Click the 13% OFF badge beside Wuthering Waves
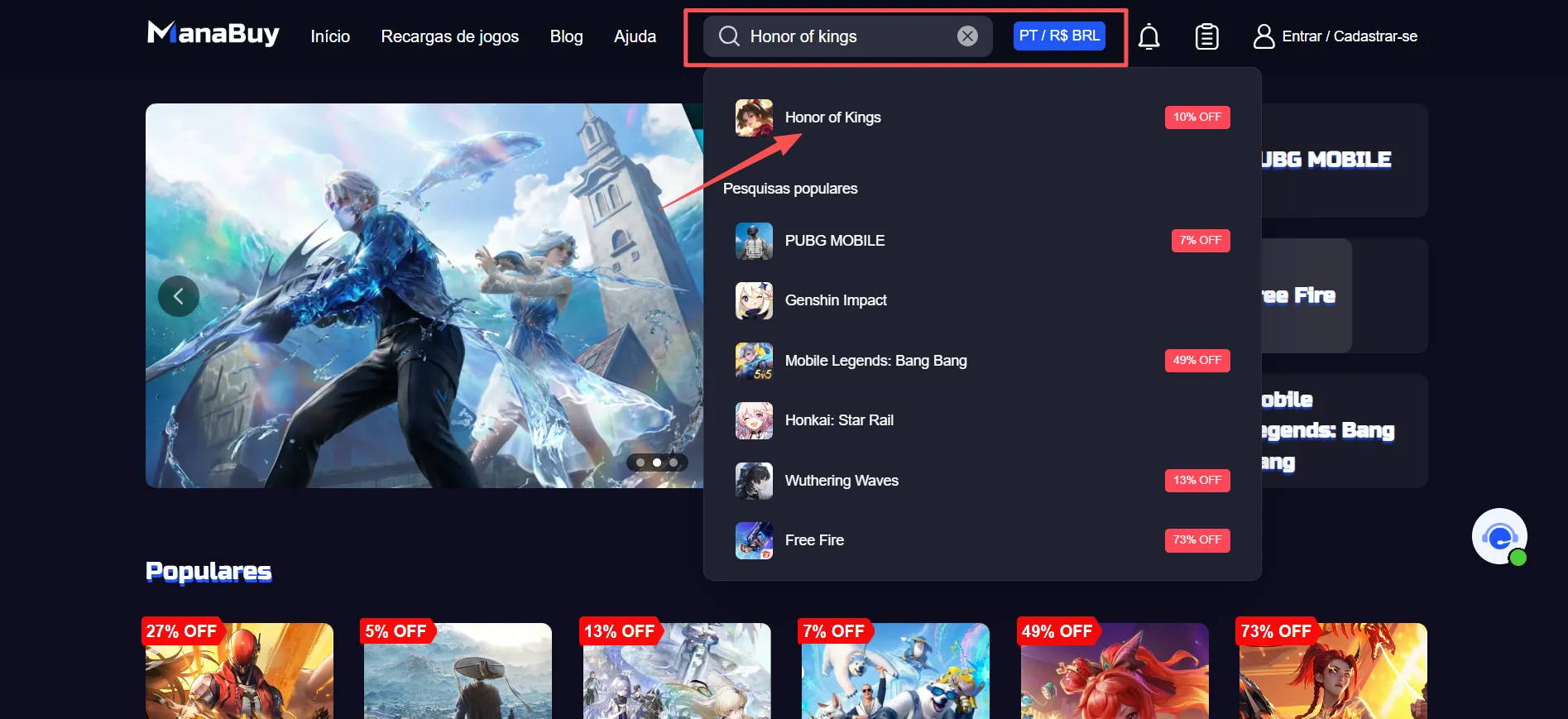The image size is (1568, 719). coord(1197,481)
